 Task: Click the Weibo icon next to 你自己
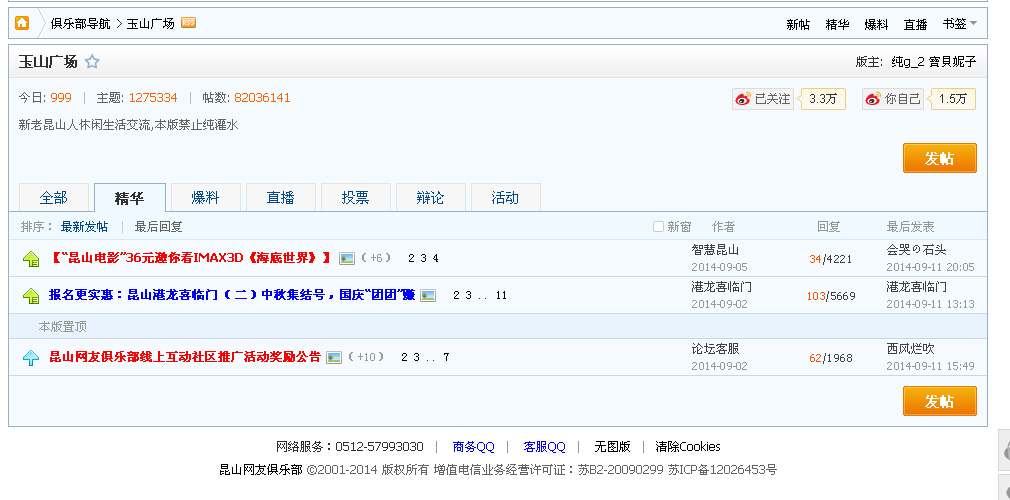click(873, 99)
